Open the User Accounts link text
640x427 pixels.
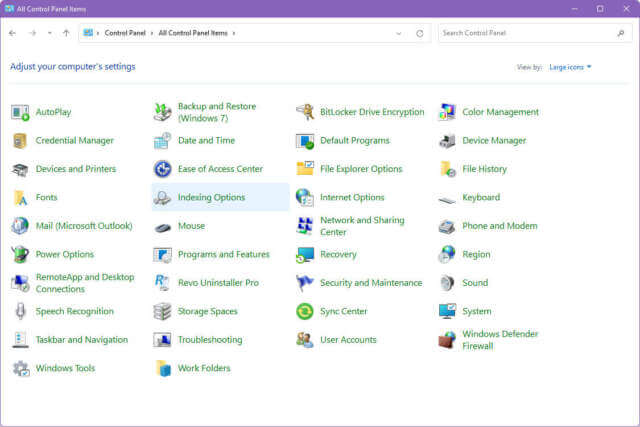(x=348, y=340)
